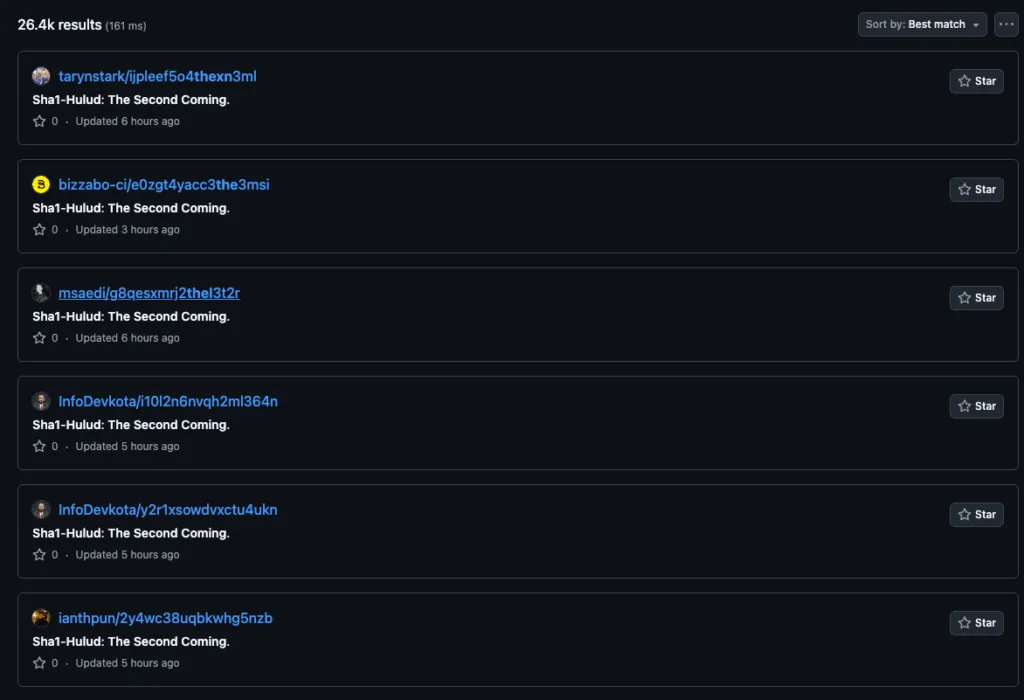Star the msaedi repository
1024x700 pixels.
976,298
